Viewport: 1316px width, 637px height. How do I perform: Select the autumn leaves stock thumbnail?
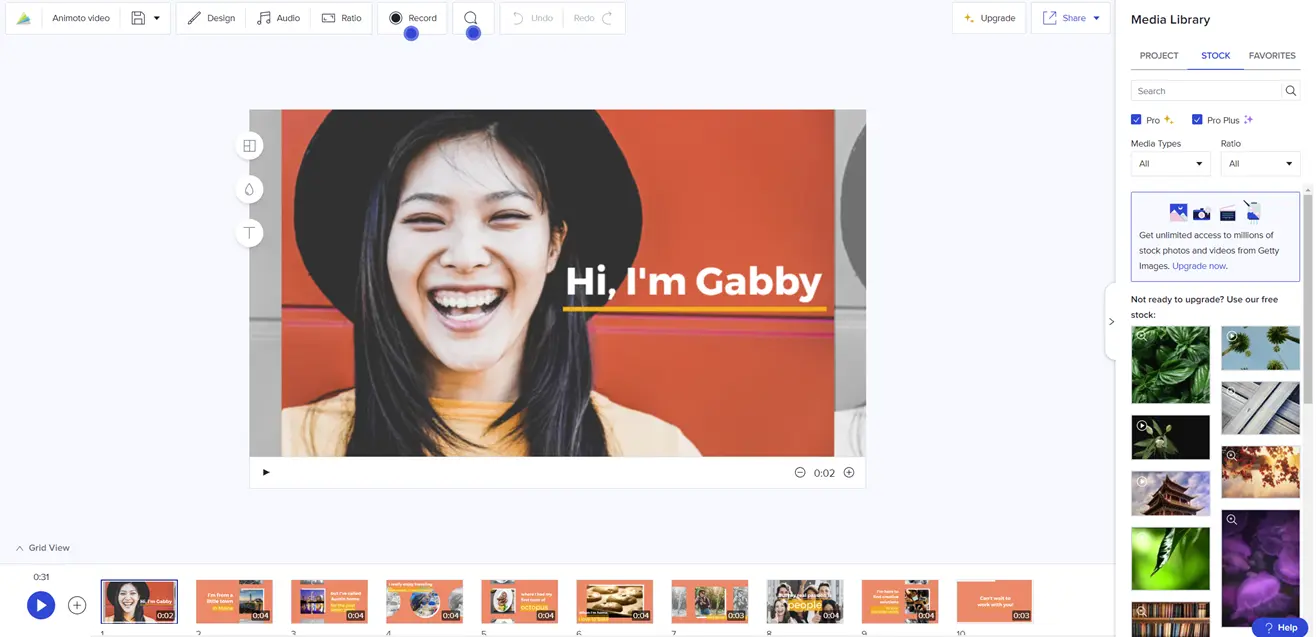point(1261,472)
